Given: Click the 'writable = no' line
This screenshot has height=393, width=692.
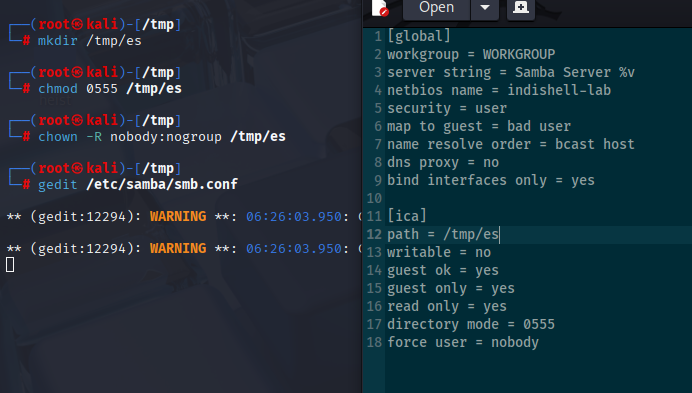Looking at the screenshot, I should (x=439, y=253).
